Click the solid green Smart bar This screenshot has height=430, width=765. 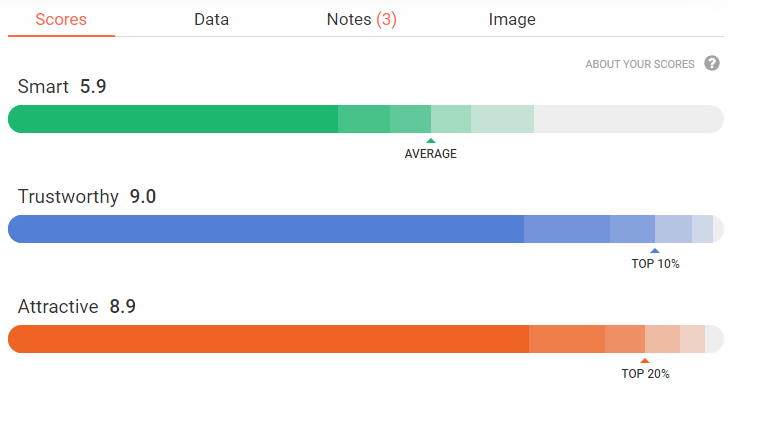173,119
